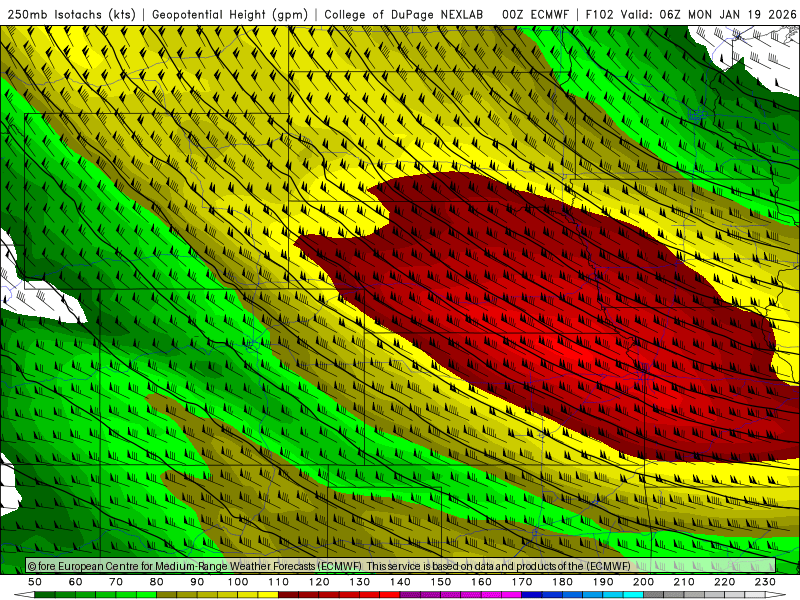Click the legend label '200'

click(643, 582)
